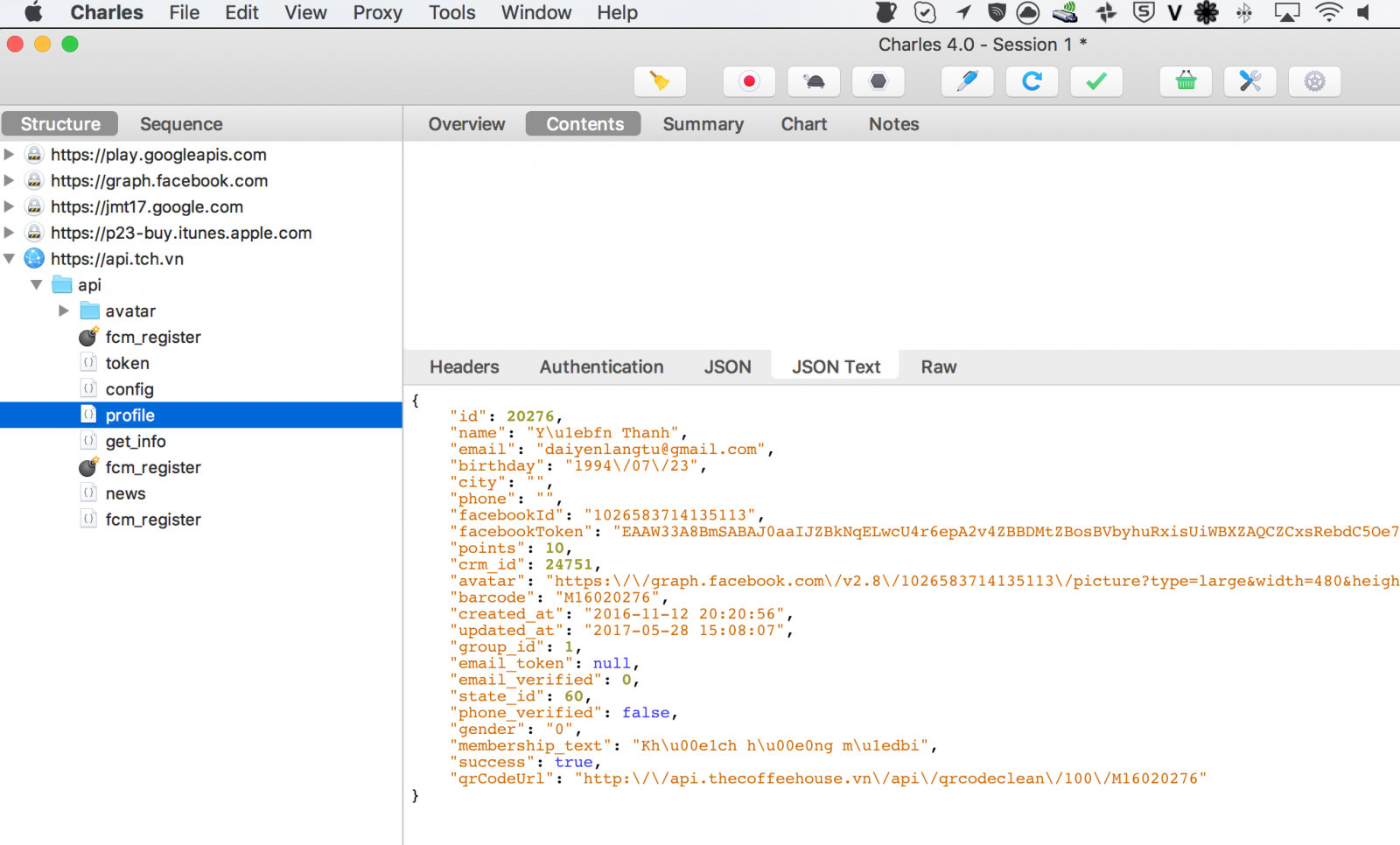Click the lock icon for graph.facebook.com
This screenshot has height=845, width=1400.
34,181
